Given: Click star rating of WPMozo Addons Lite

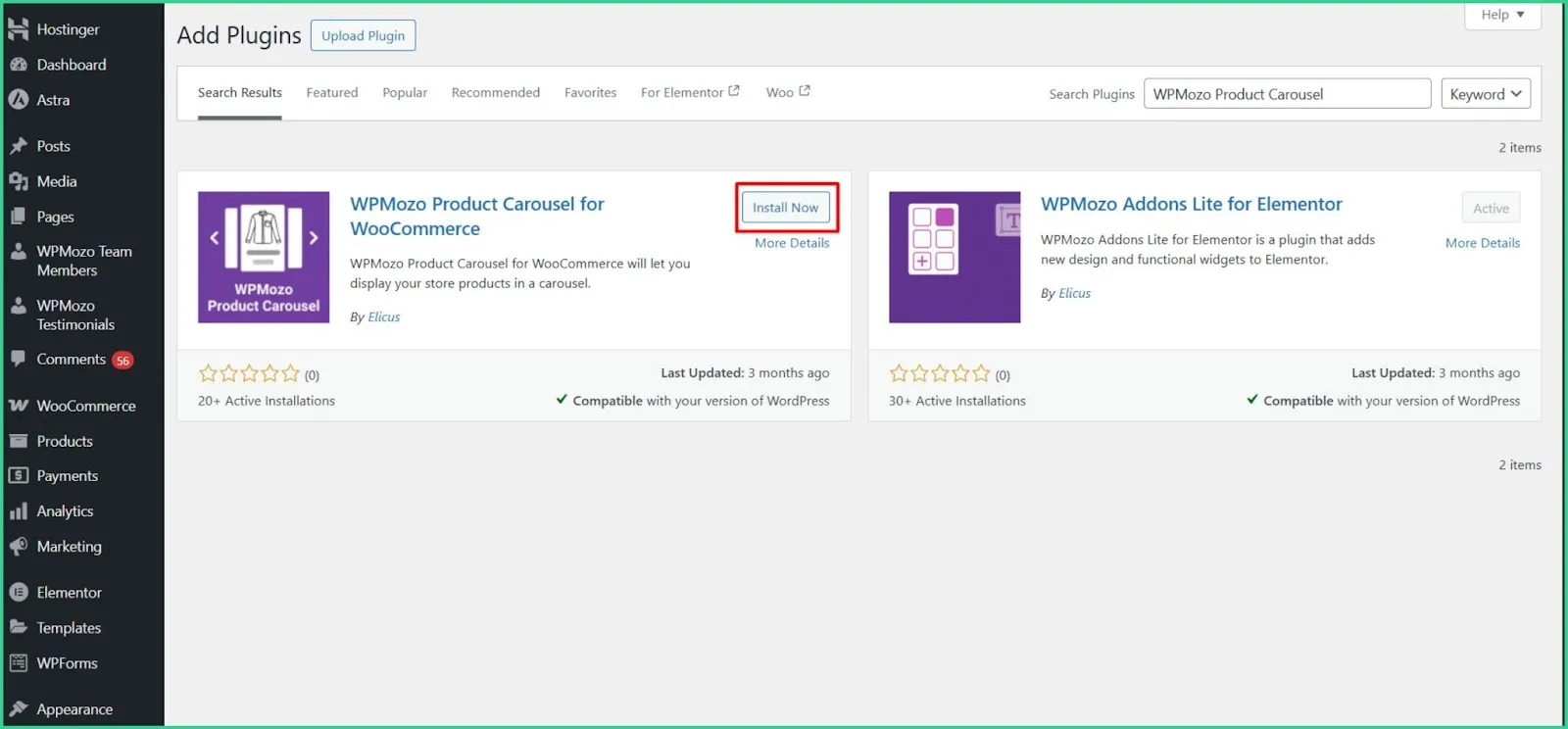Looking at the screenshot, I should tap(941, 373).
